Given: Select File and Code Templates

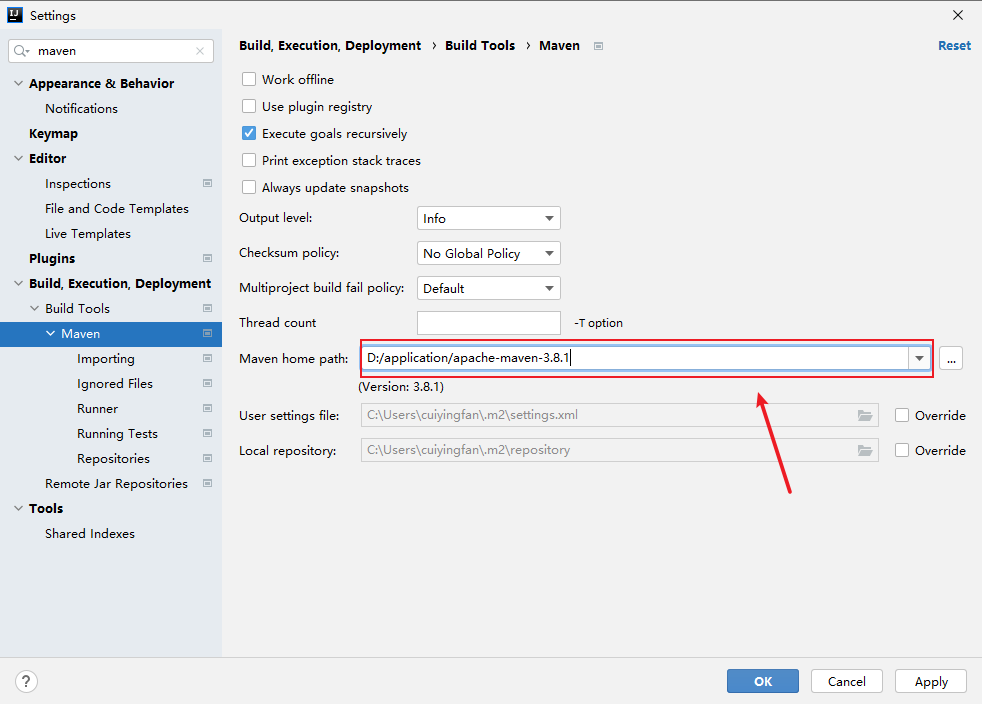Looking at the screenshot, I should click(116, 209).
